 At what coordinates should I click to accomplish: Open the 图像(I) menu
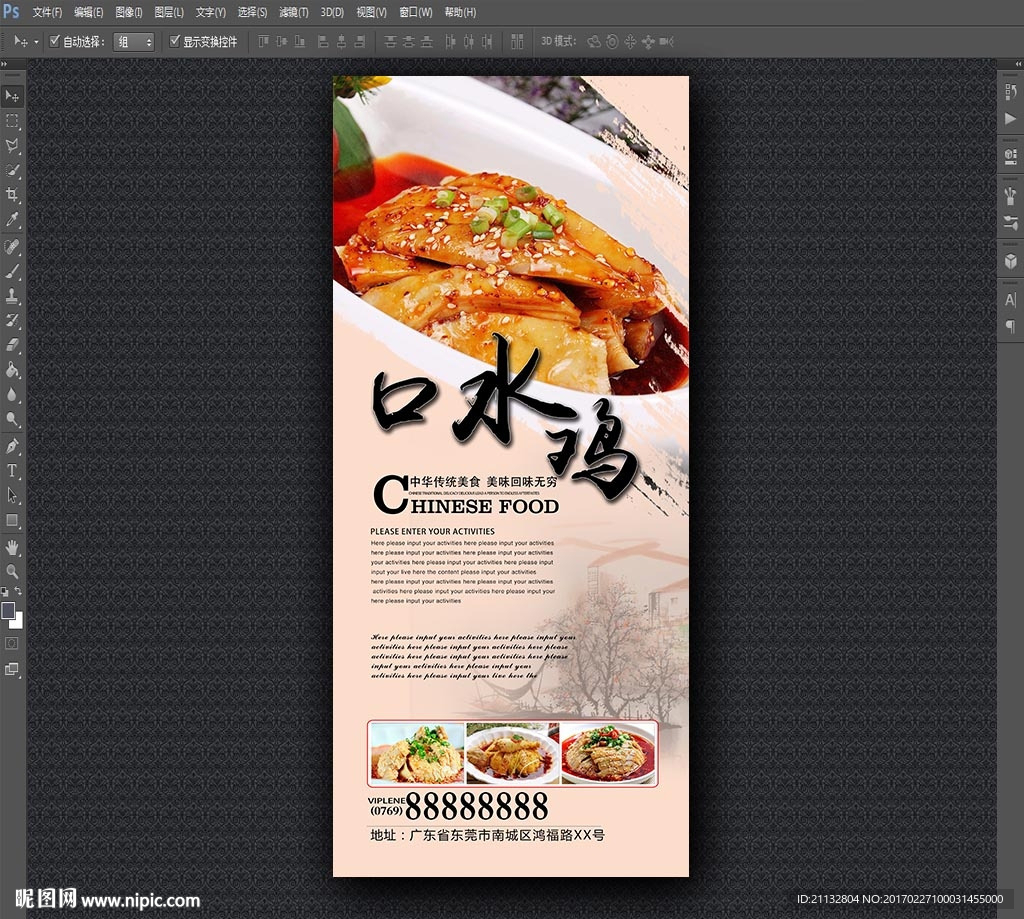[129, 12]
